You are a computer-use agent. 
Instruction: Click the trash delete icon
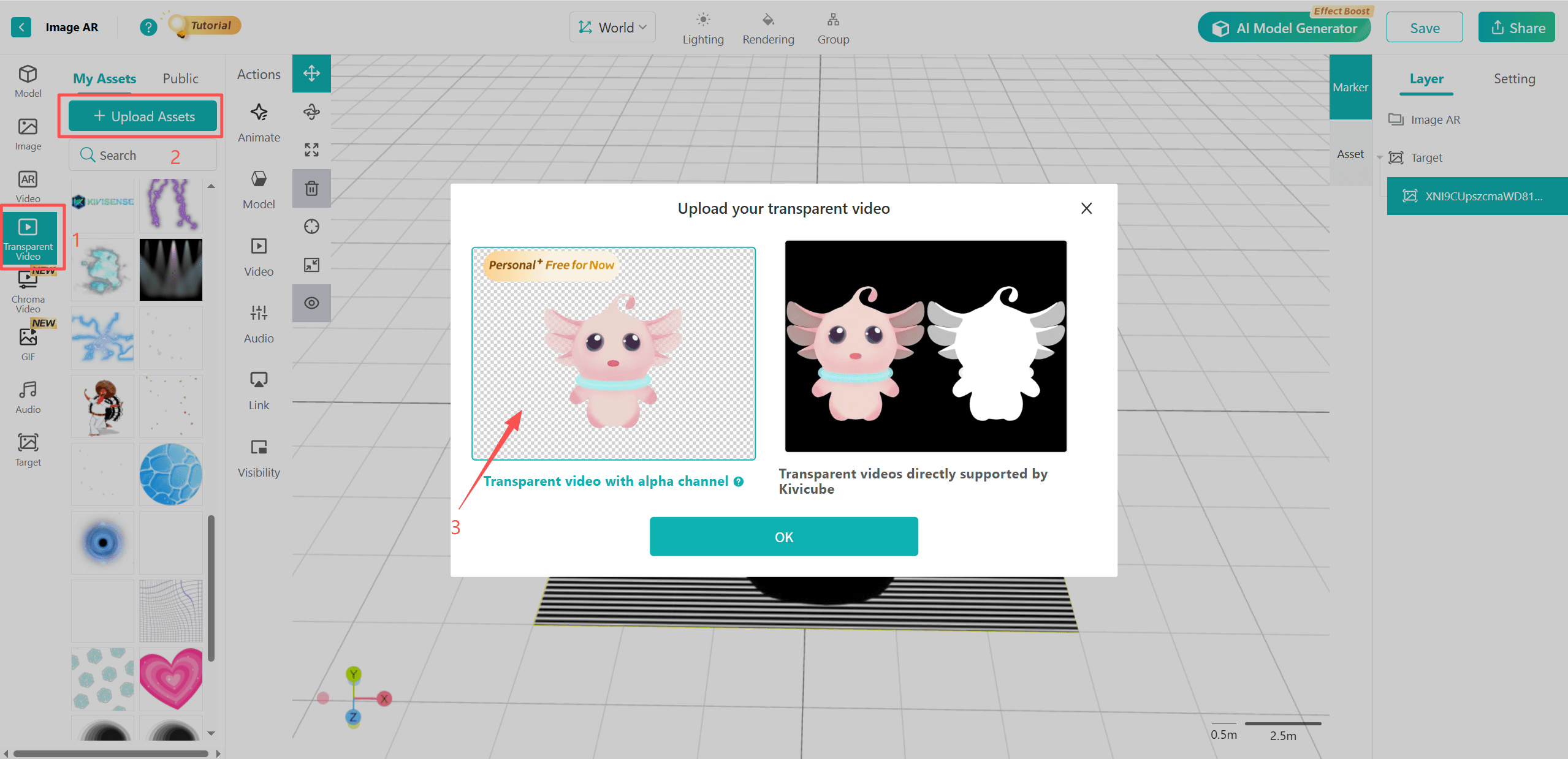311,188
